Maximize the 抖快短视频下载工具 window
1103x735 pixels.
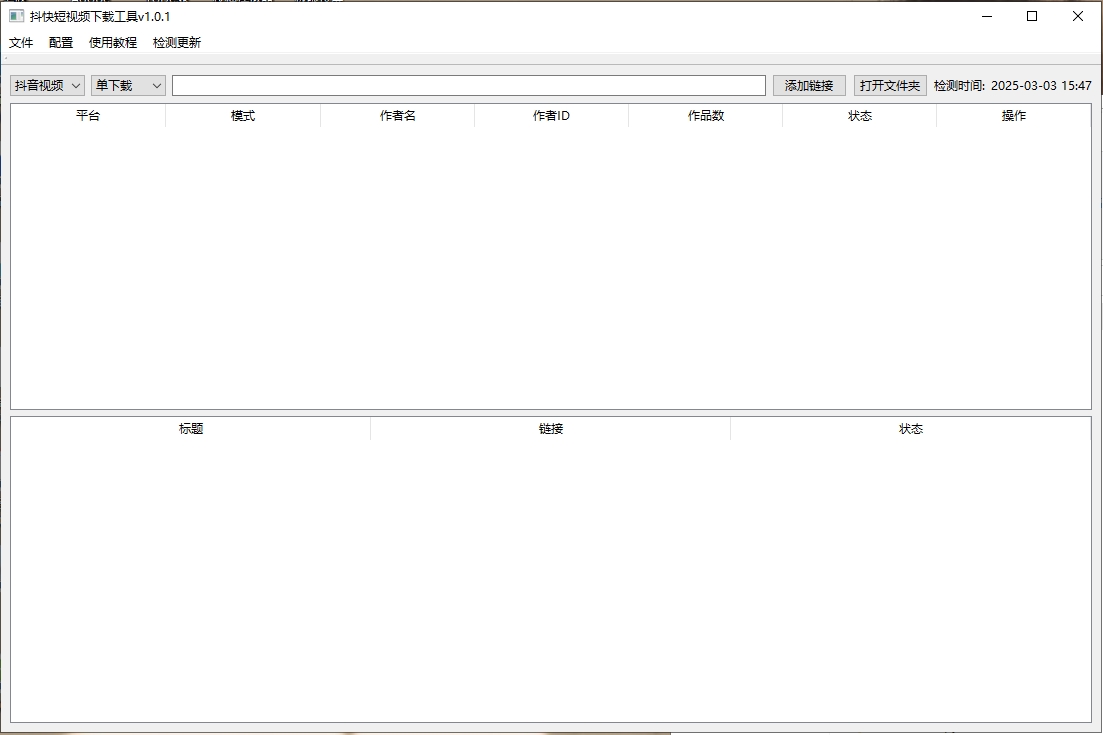click(x=1032, y=16)
